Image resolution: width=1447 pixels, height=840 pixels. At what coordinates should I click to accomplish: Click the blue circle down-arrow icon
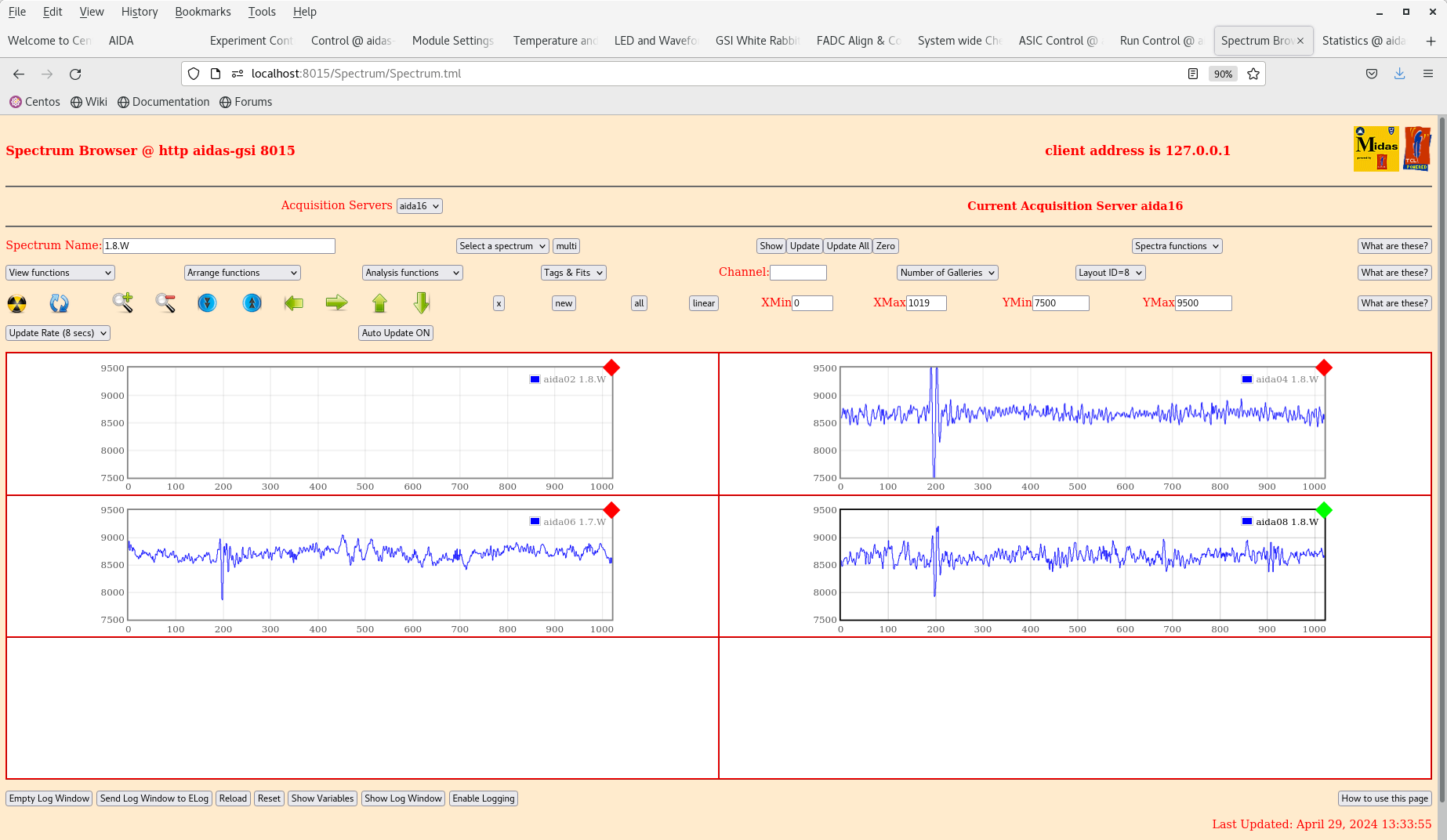[x=207, y=302]
